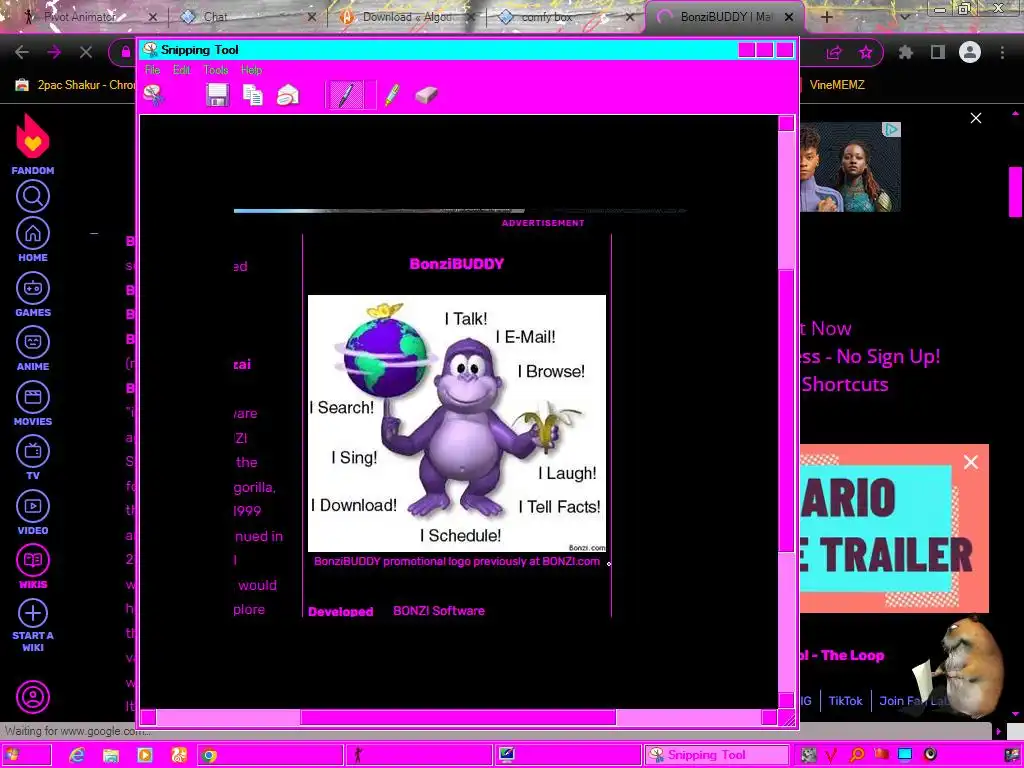Open the Chrome profile avatar
Viewport: 1024px width, 768px height.
point(970,52)
